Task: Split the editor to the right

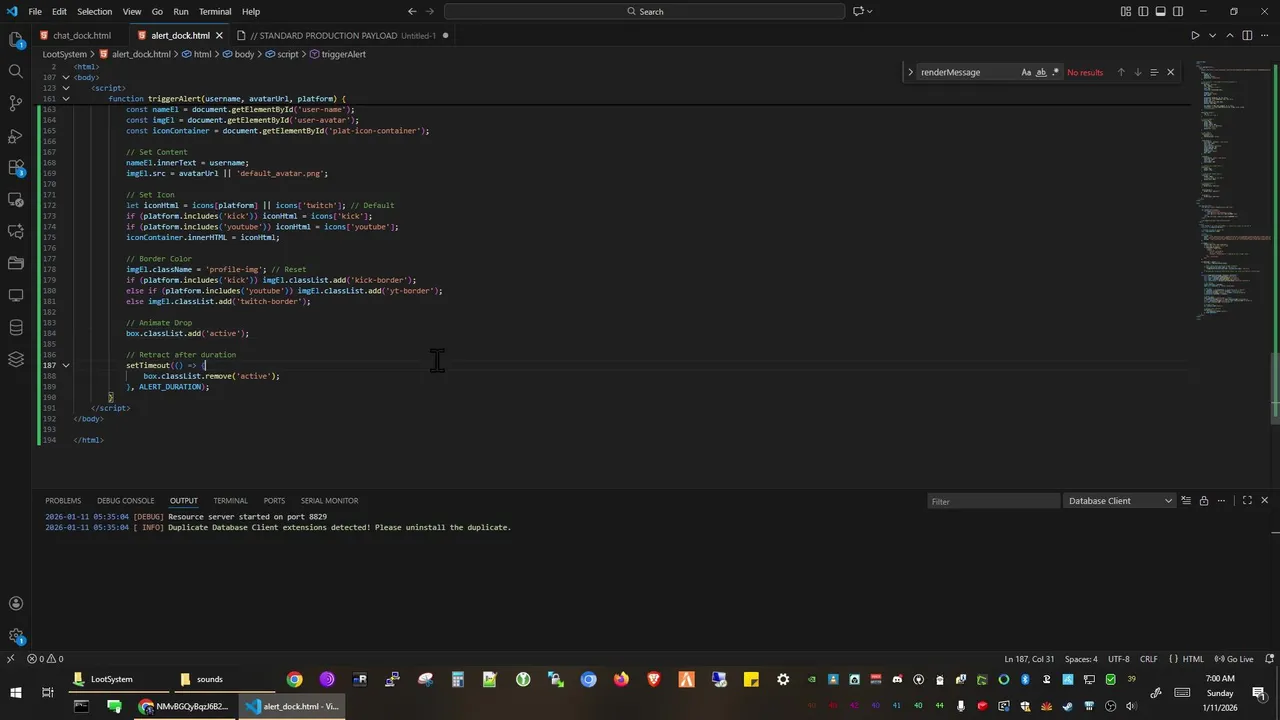Action: tap(1247, 35)
